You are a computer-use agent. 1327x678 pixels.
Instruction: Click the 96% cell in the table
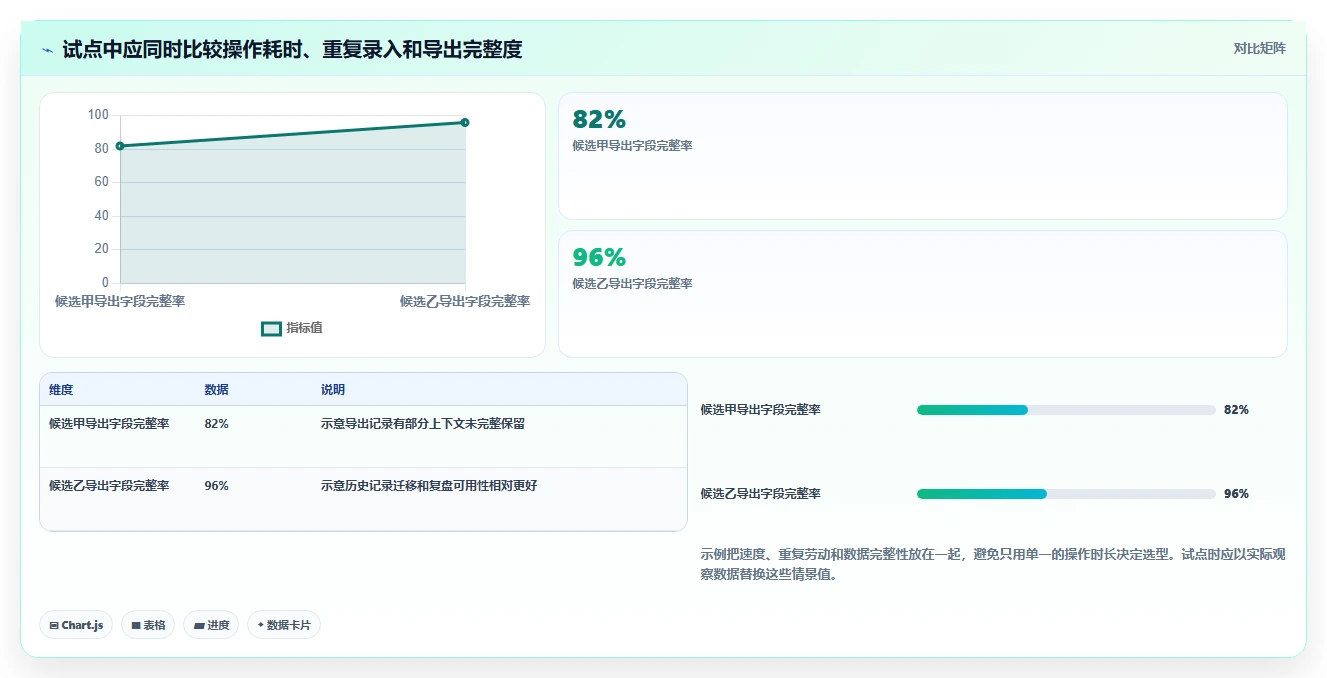[x=216, y=486]
